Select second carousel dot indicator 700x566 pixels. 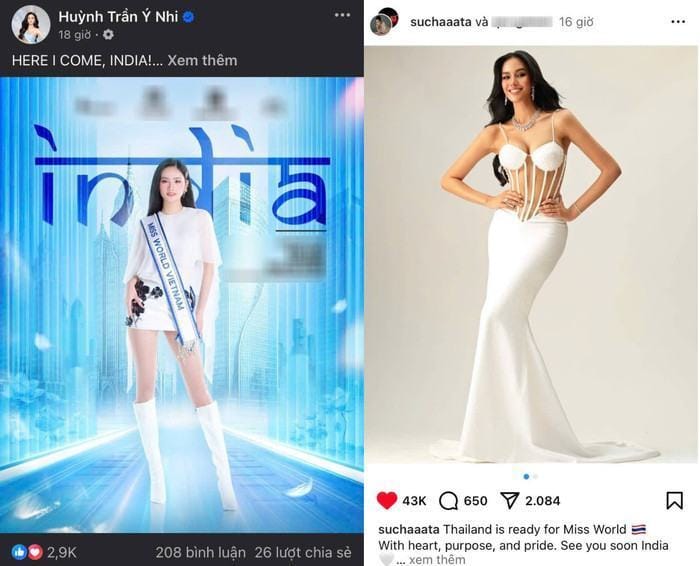(535, 476)
